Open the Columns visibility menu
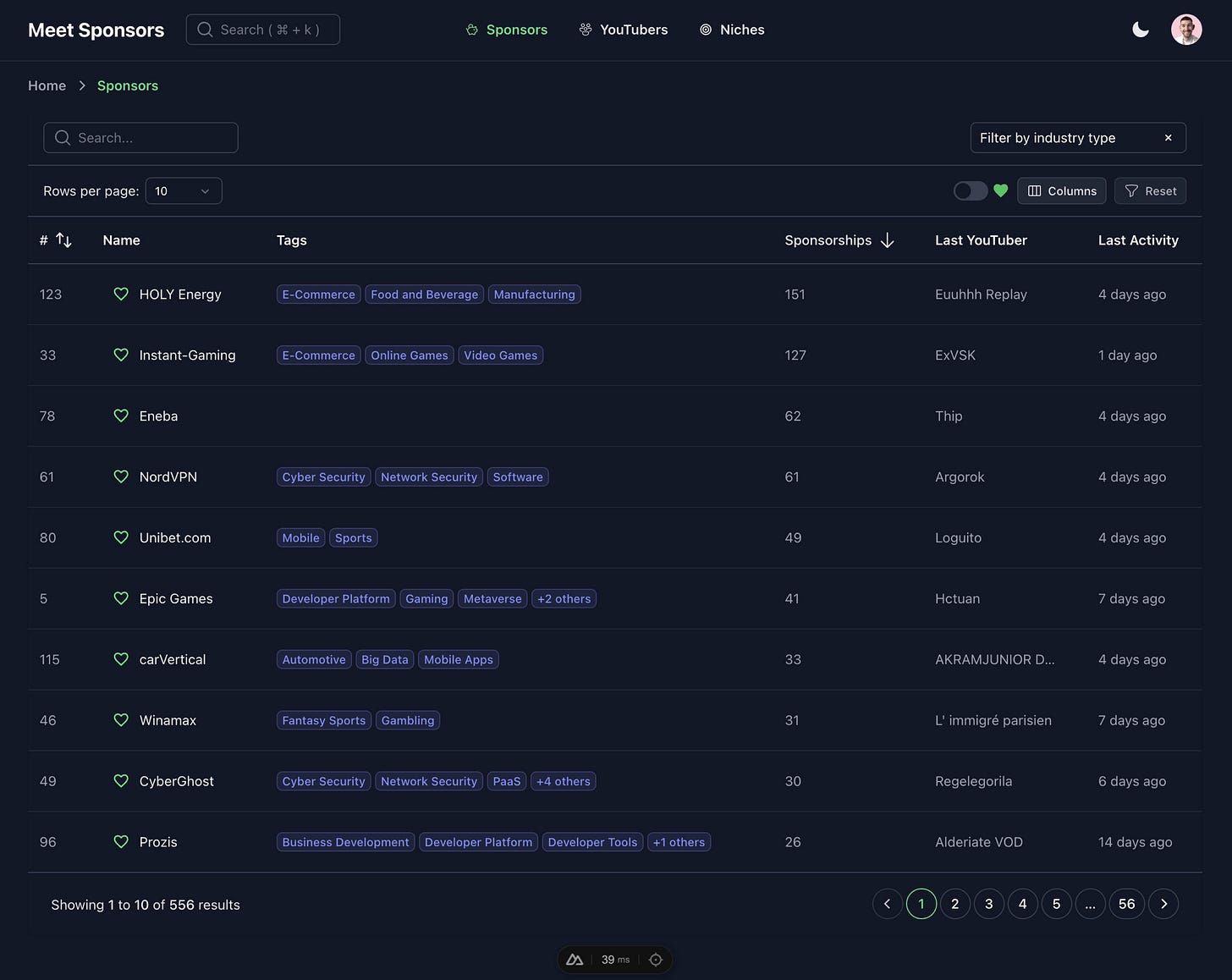Viewport: 1232px width, 980px height. click(1062, 191)
